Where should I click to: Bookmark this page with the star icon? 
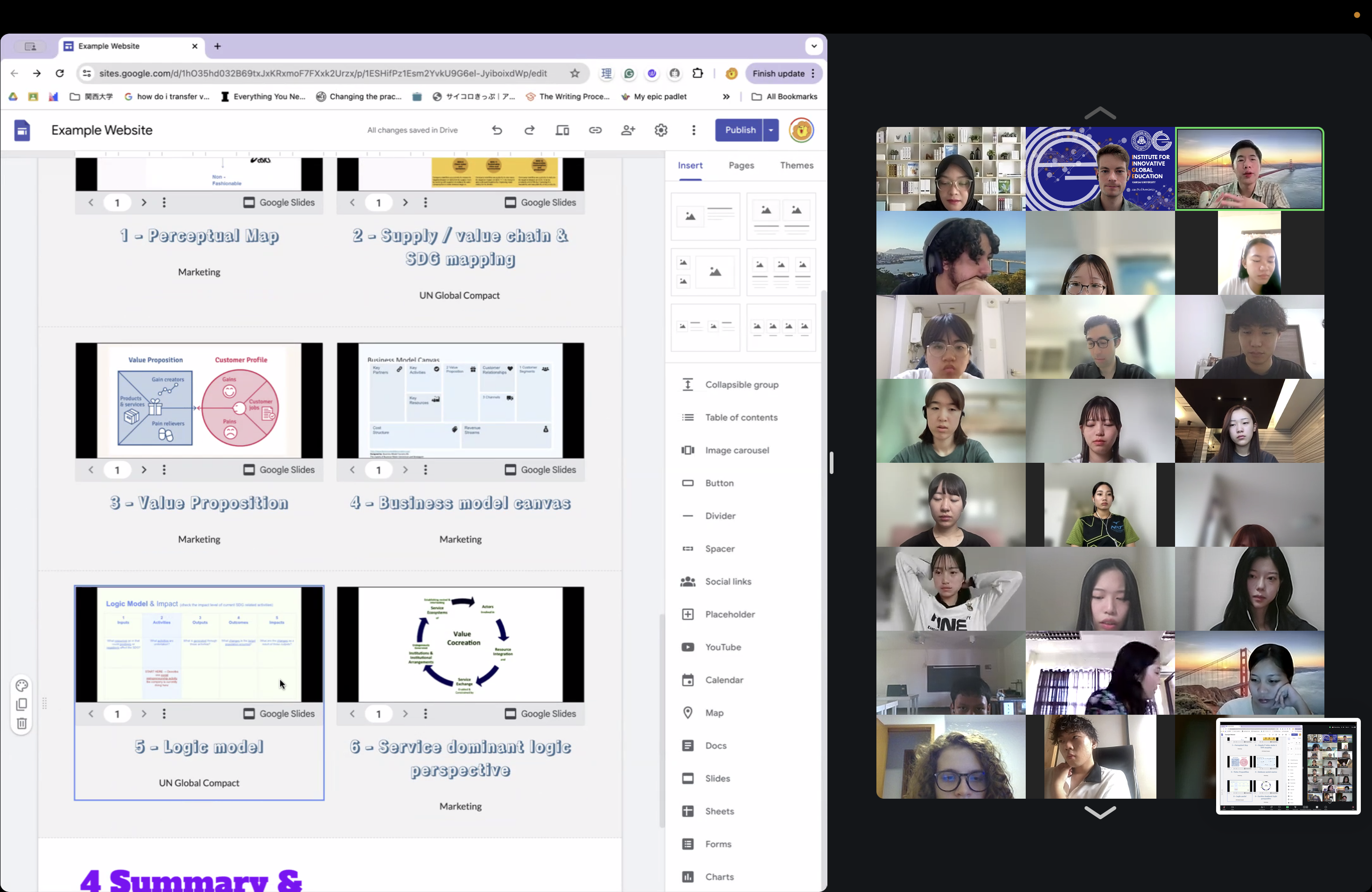click(575, 73)
